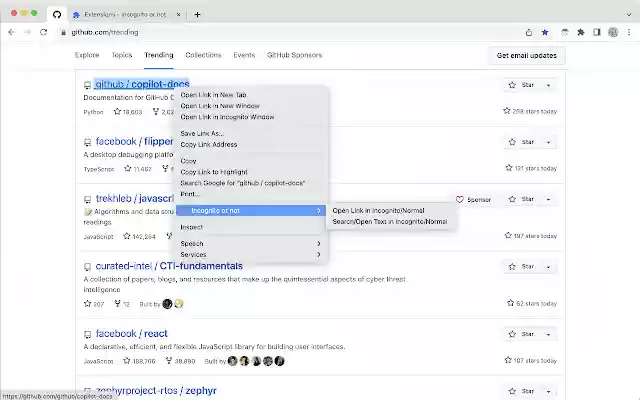This screenshot has width=640, height=400.
Task: Choose Inspect from context menu
Action: coord(251,227)
